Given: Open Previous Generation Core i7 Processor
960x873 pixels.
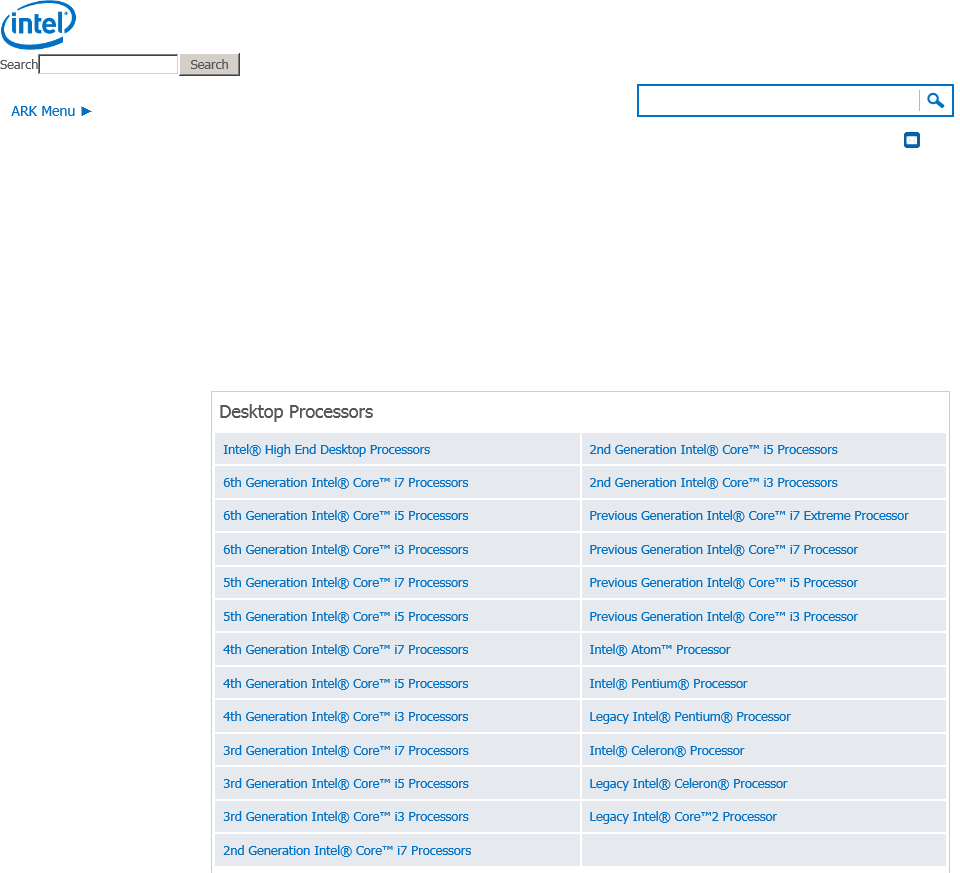Looking at the screenshot, I should pos(723,550).
